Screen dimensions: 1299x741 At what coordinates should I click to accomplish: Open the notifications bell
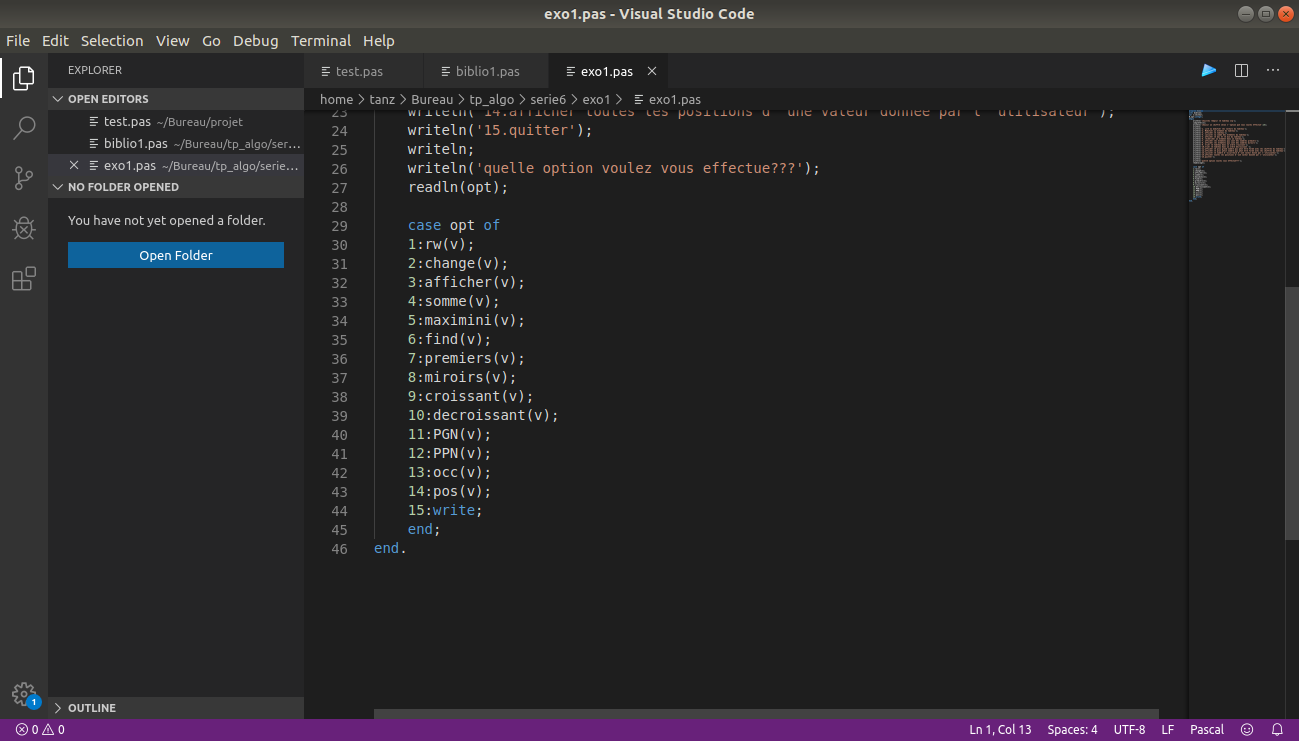[1277, 730]
